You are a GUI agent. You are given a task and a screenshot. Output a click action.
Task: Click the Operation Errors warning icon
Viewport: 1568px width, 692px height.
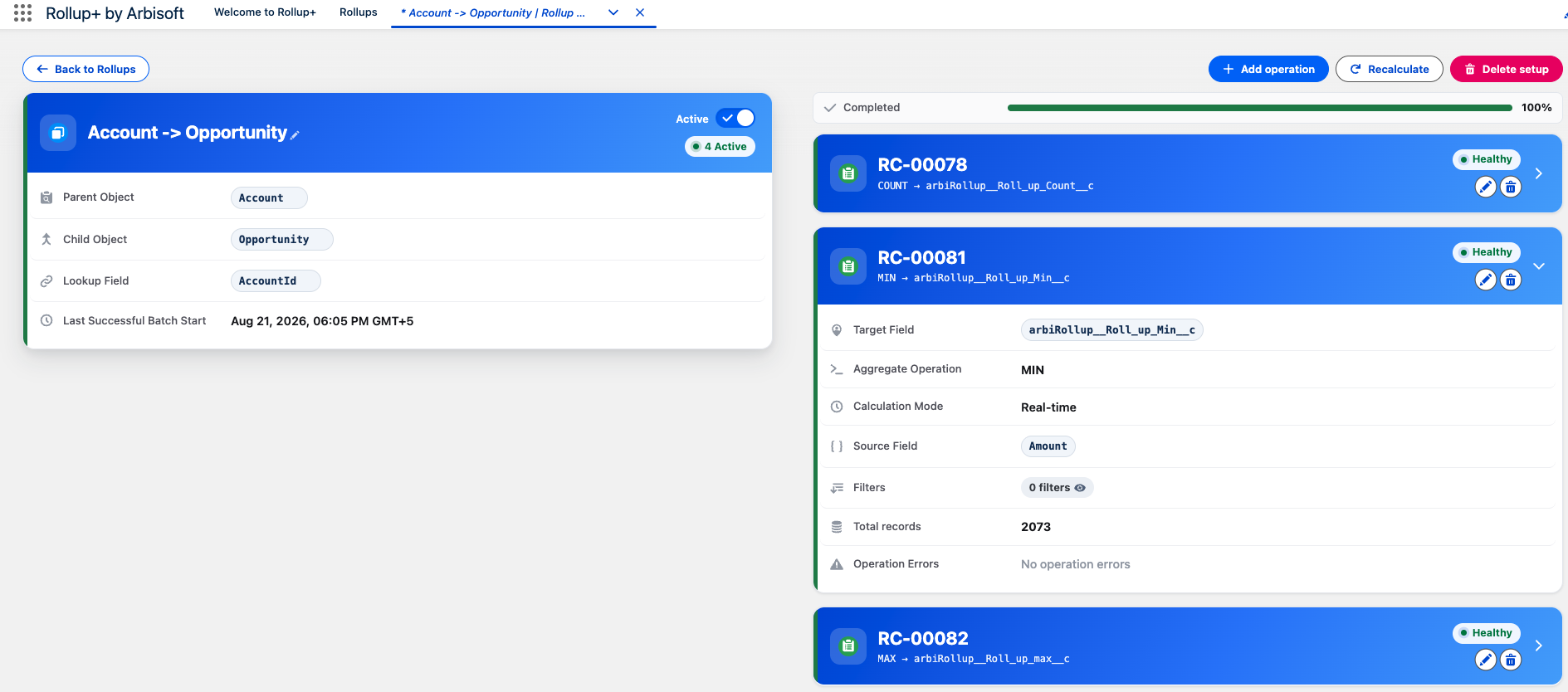coord(837,564)
